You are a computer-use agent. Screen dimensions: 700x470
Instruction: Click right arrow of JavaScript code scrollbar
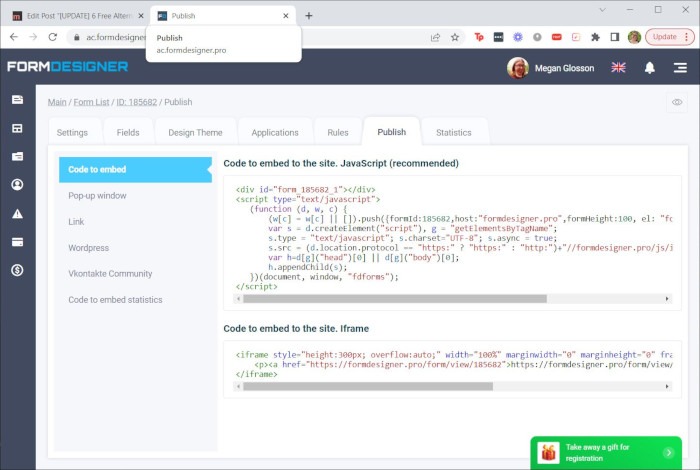pos(667,299)
